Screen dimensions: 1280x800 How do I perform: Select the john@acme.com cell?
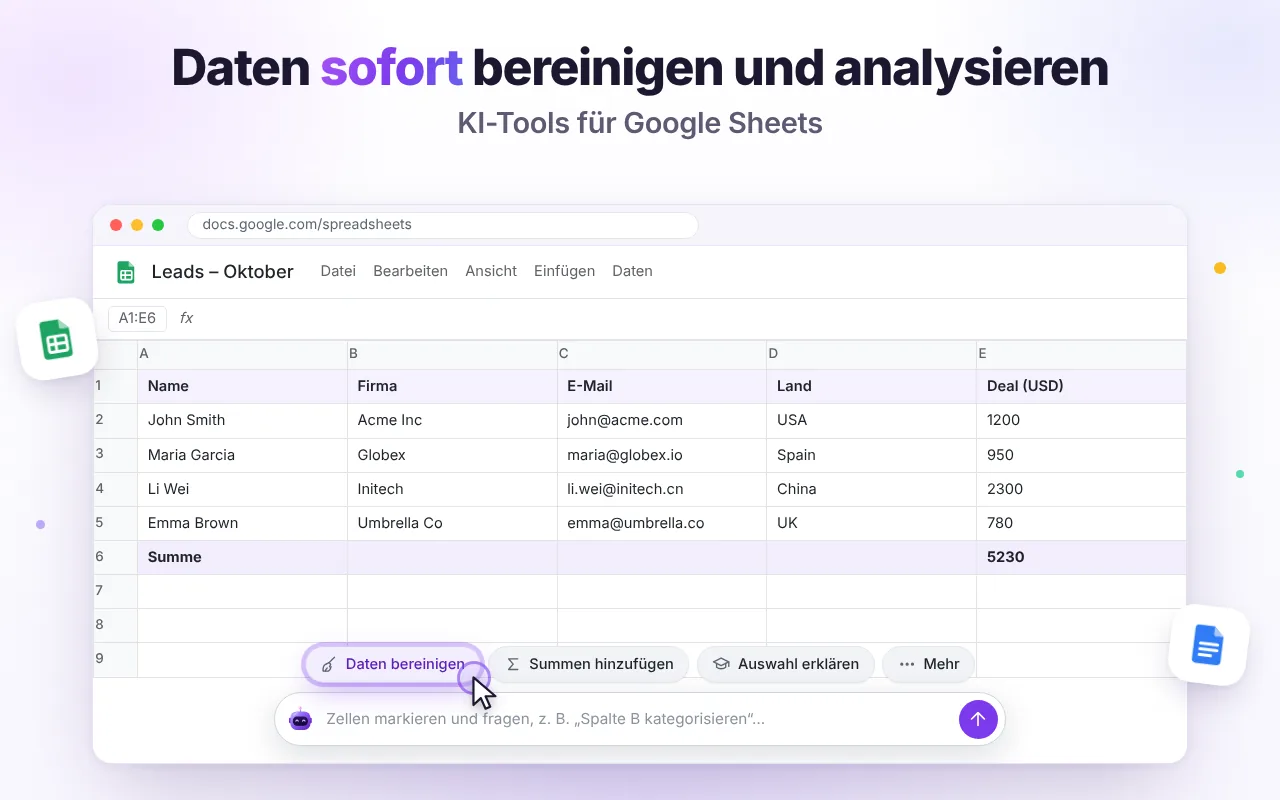[x=662, y=420]
